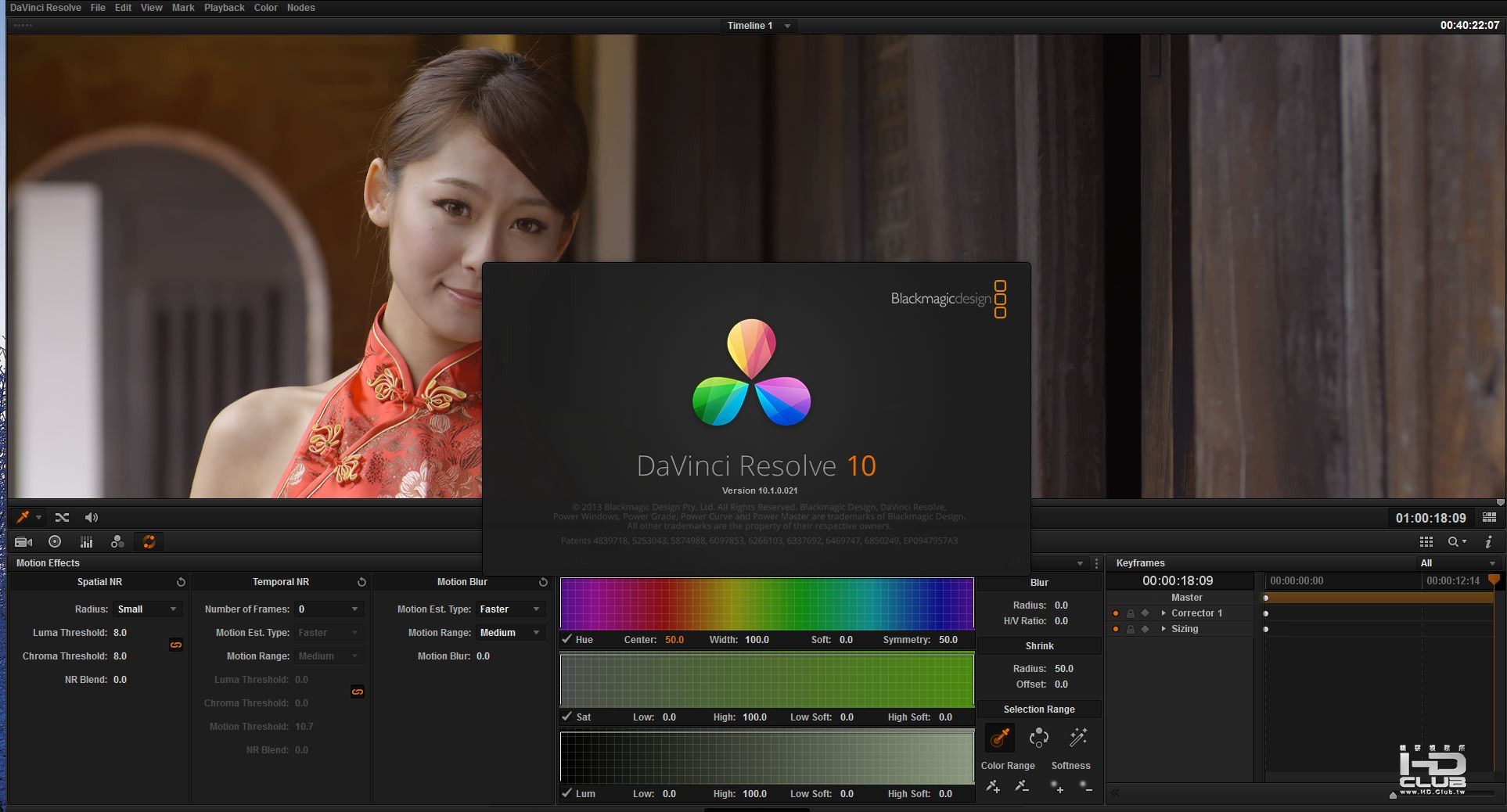Open the Color menu
The image size is (1507, 812).
coord(265,8)
